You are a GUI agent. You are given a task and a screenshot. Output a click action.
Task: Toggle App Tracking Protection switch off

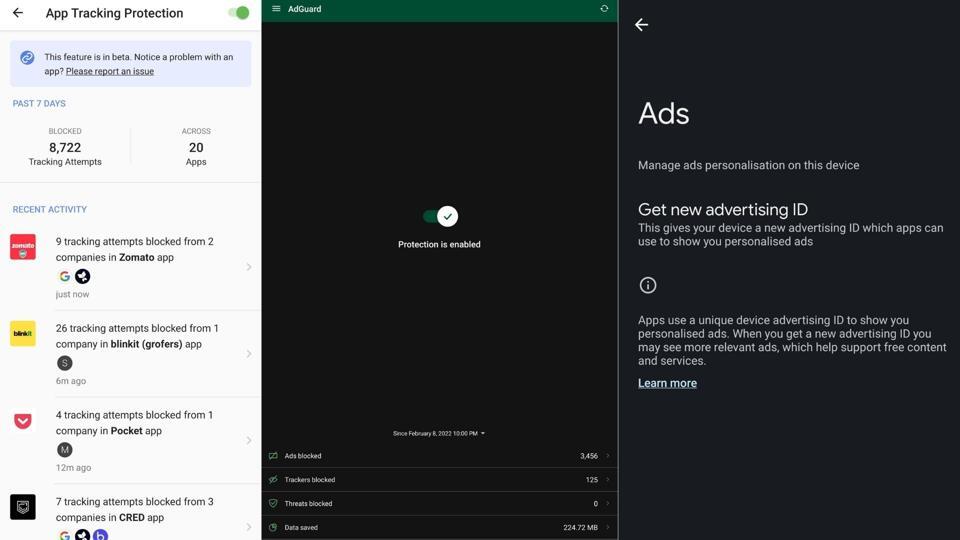click(239, 13)
